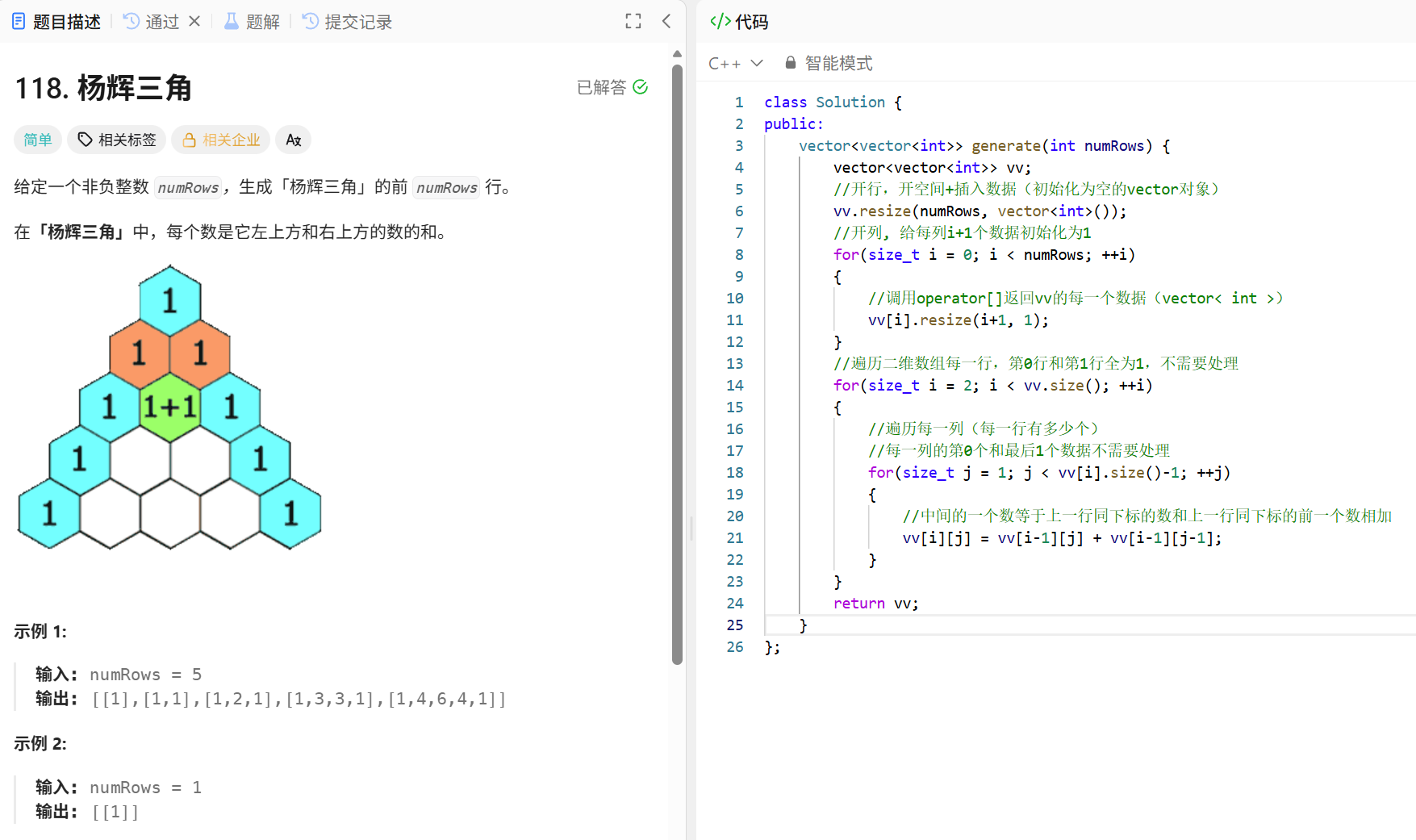Expand the 相关标签 section
The width and height of the screenshot is (1416, 840).
116,140
